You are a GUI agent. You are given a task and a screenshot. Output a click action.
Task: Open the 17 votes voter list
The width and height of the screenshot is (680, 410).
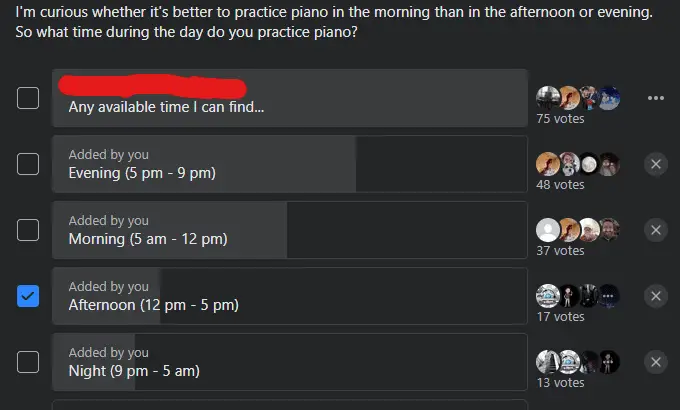560,317
